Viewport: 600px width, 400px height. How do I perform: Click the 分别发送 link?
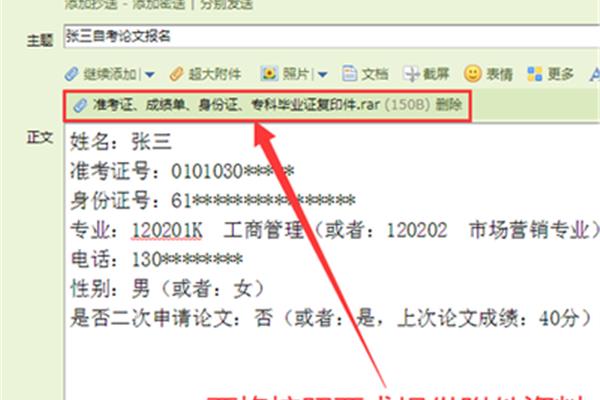pyautogui.click(x=226, y=4)
